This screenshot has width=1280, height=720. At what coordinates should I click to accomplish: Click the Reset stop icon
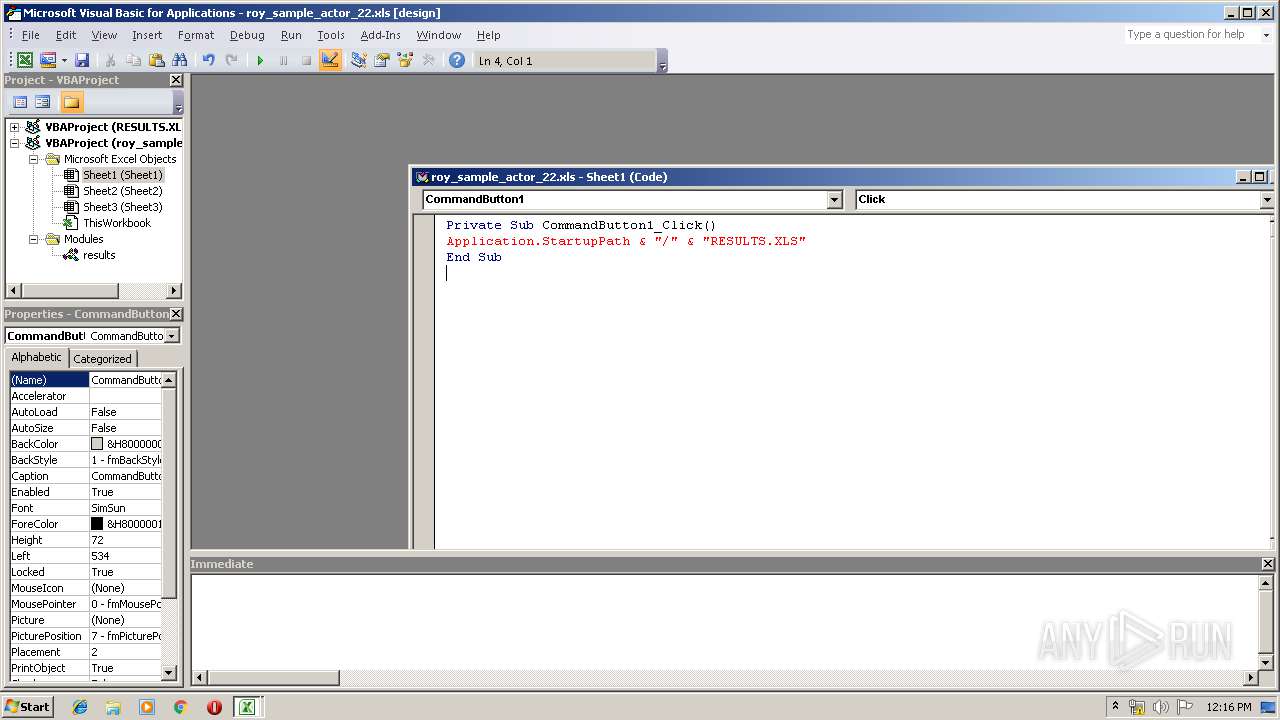tap(306, 60)
